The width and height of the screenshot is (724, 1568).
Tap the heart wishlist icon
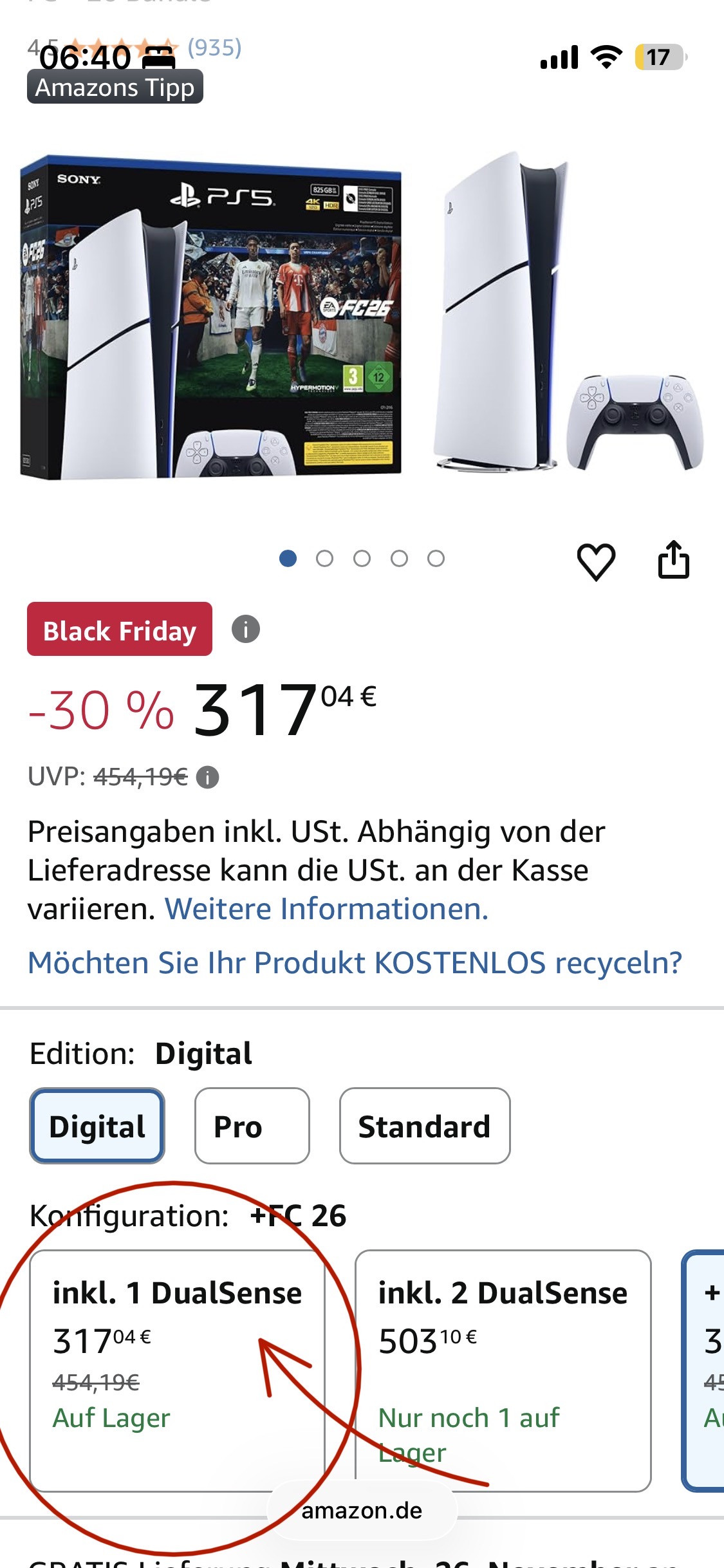click(596, 561)
